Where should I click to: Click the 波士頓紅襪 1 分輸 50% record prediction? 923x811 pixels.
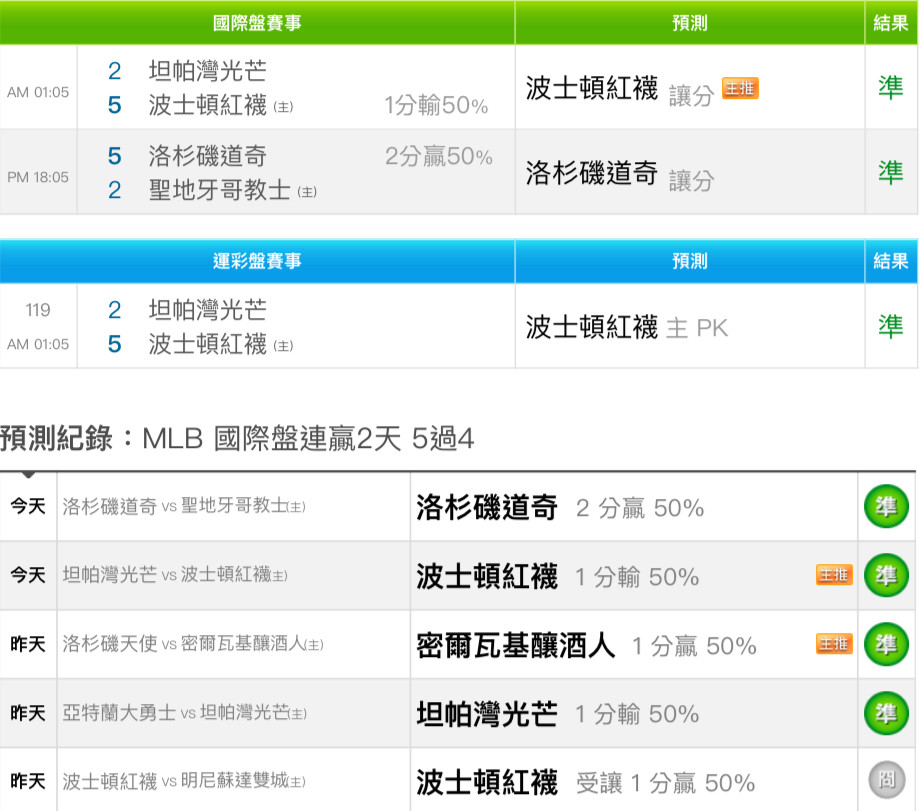[x=557, y=576]
